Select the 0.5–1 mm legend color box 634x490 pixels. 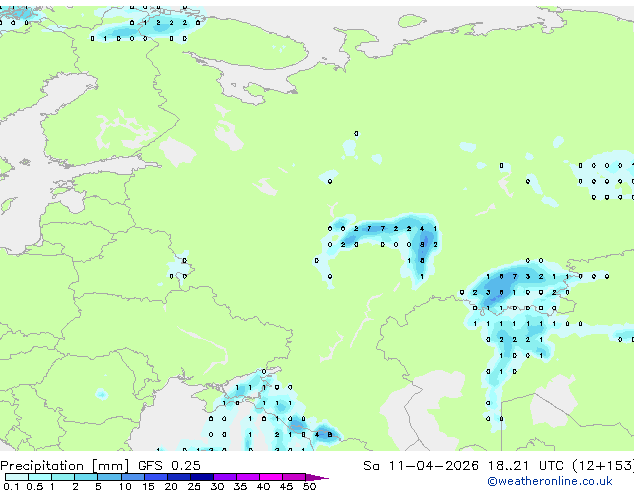(40, 477)
